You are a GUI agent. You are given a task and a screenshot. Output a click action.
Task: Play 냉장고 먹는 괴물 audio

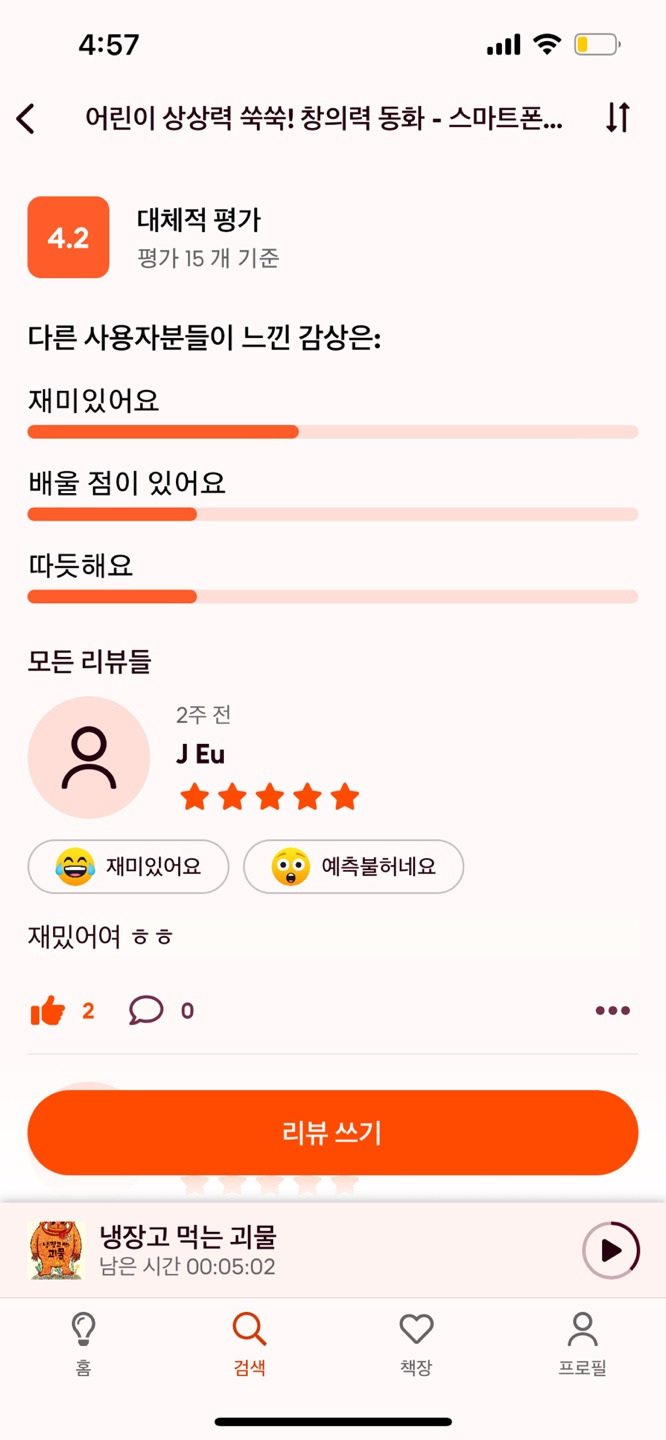[x=610, y=1250]
